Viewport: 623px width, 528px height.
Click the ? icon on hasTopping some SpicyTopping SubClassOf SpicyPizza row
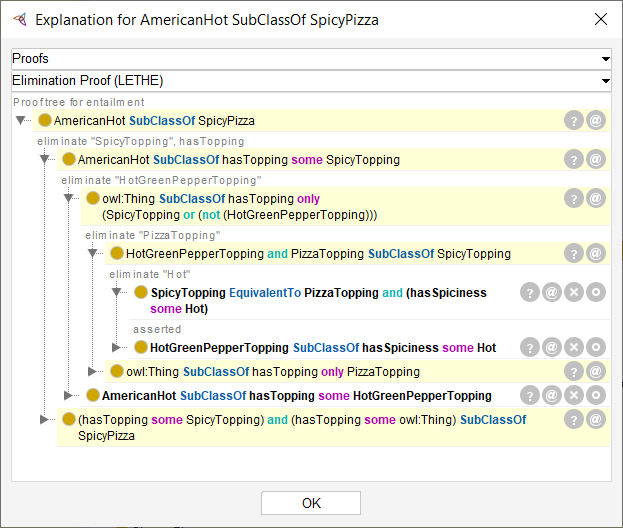point(574,420)
